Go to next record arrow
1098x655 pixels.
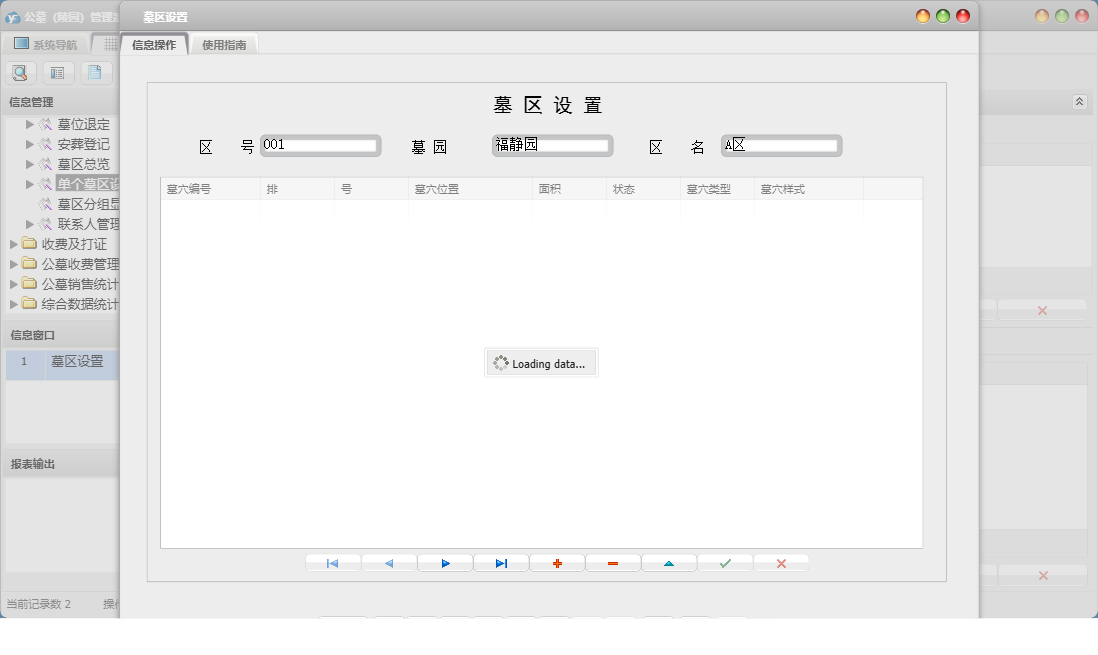tap(445, 564)
